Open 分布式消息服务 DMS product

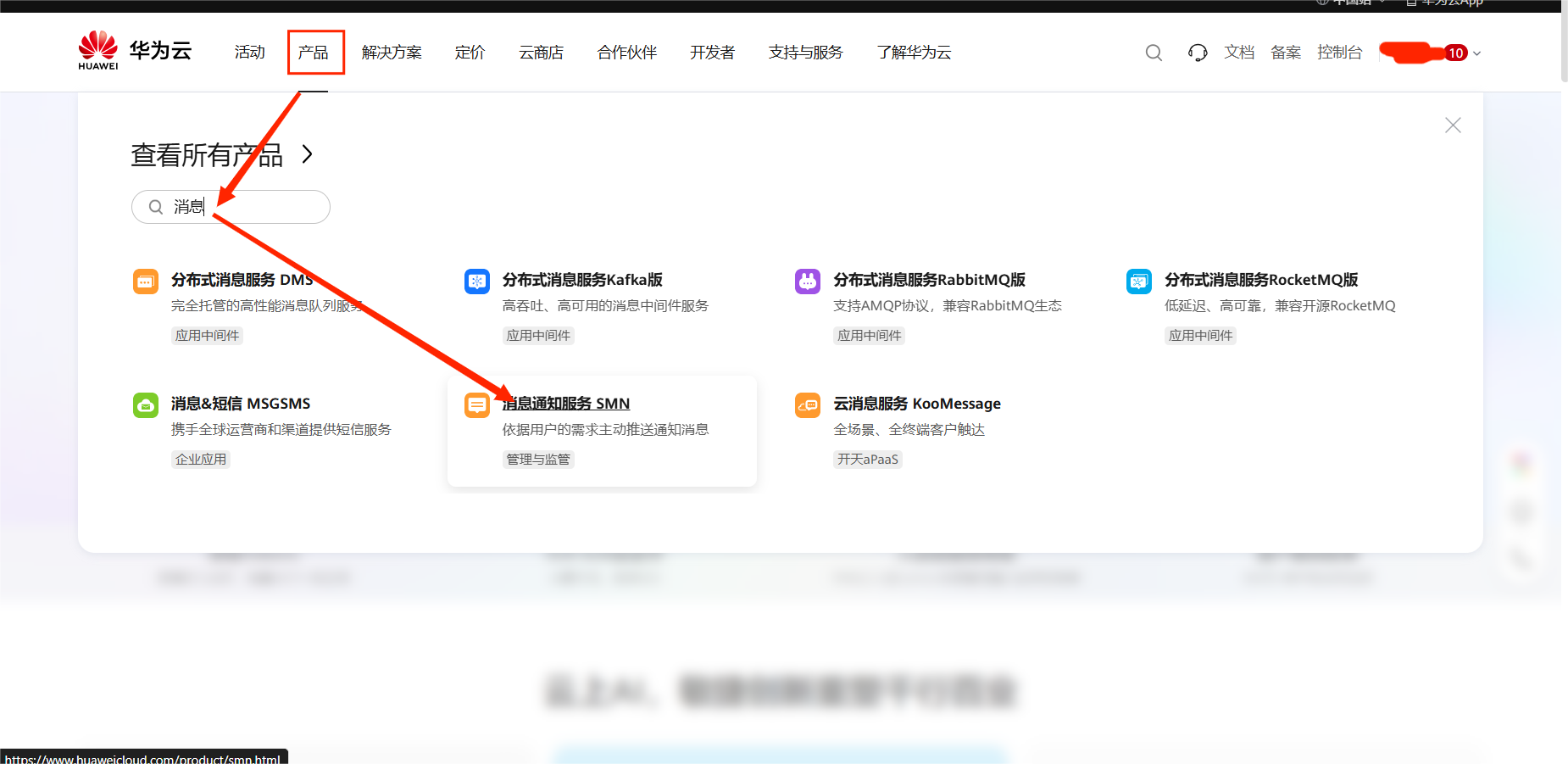click(242, 280)
